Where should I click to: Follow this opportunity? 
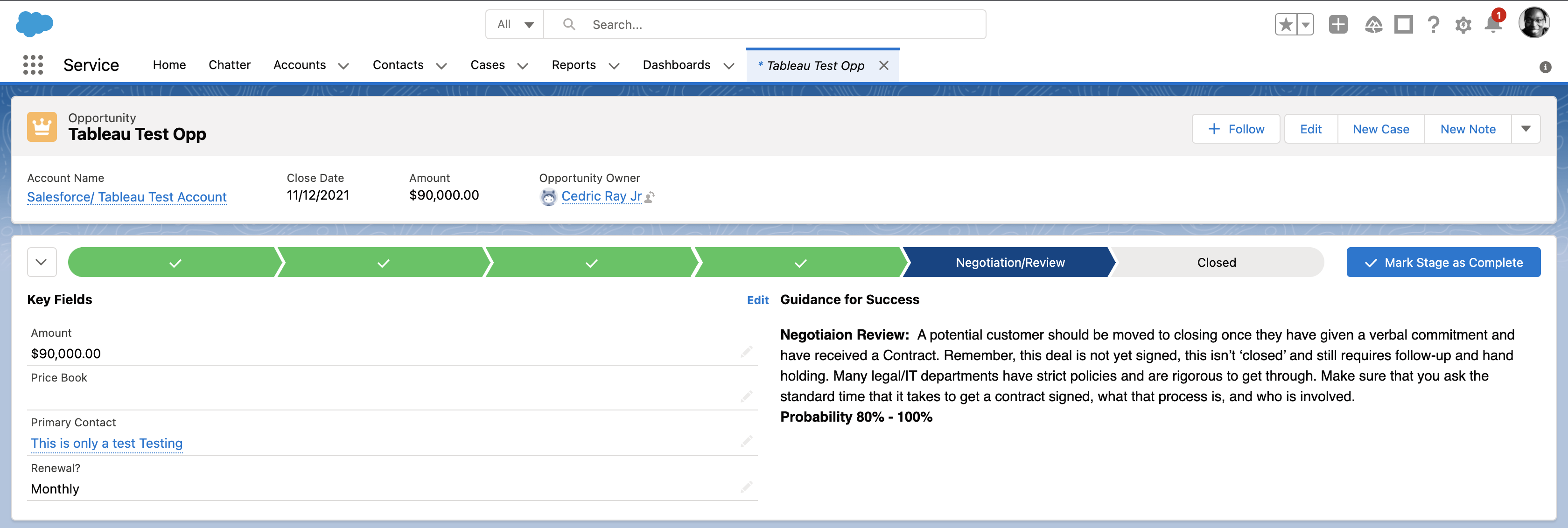click(1235, 129)
